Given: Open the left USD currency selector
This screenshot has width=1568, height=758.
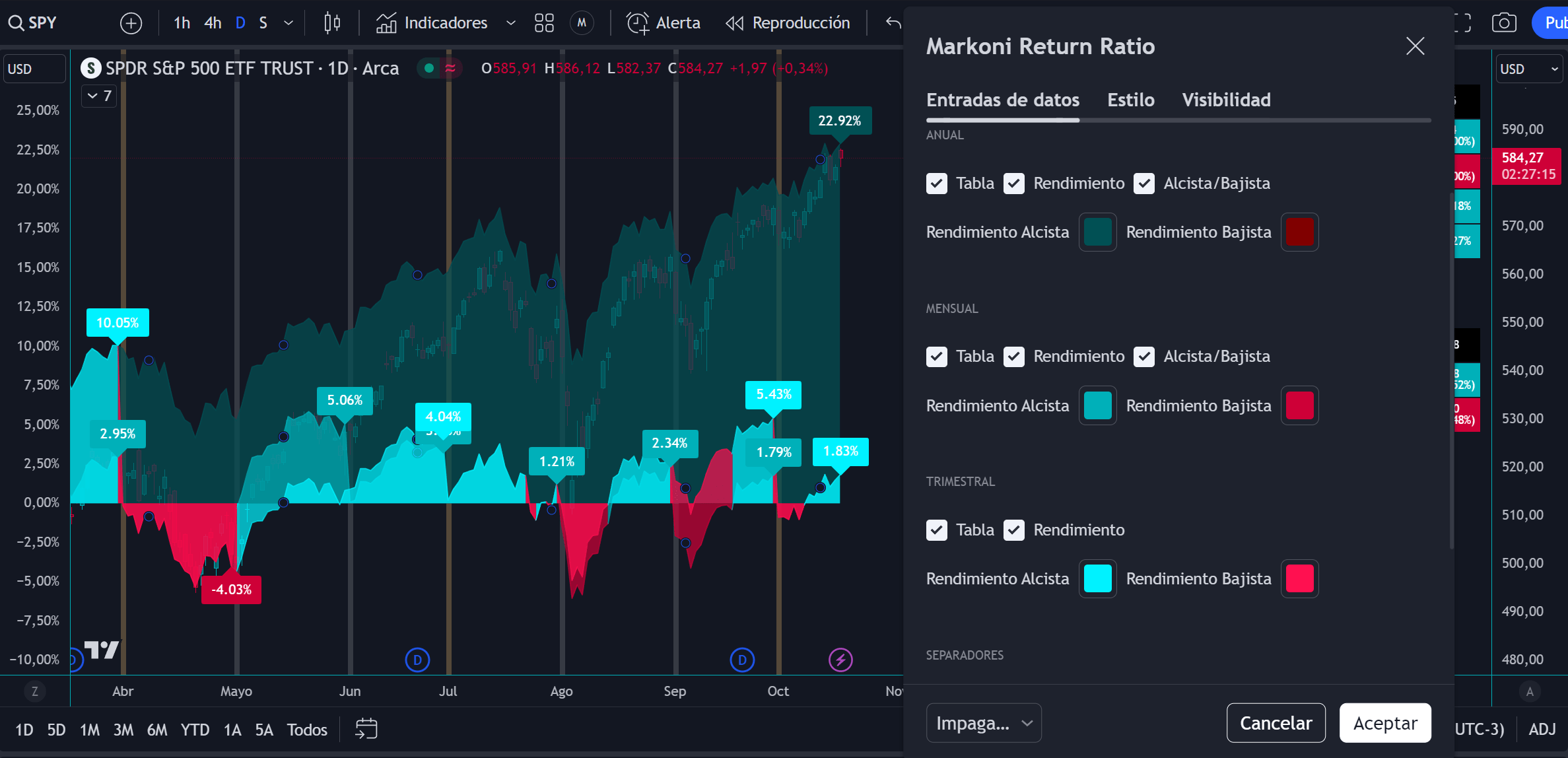Looking at the screenshot, I should pos(34,69).
